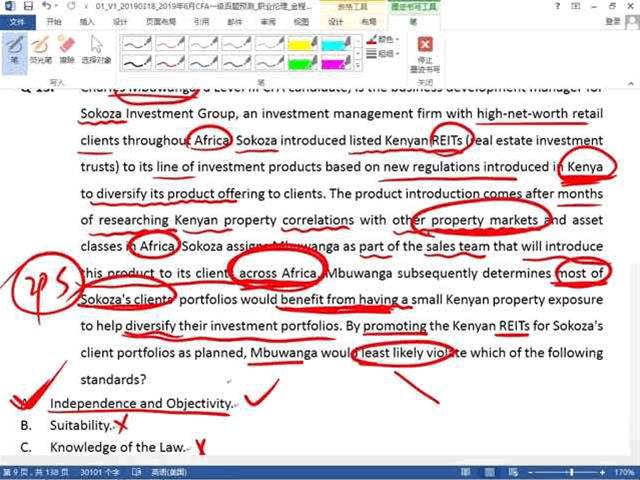Switch to Web Layout view in status bar
Viewport: 640px width, 480px height.
pos(513,472)
